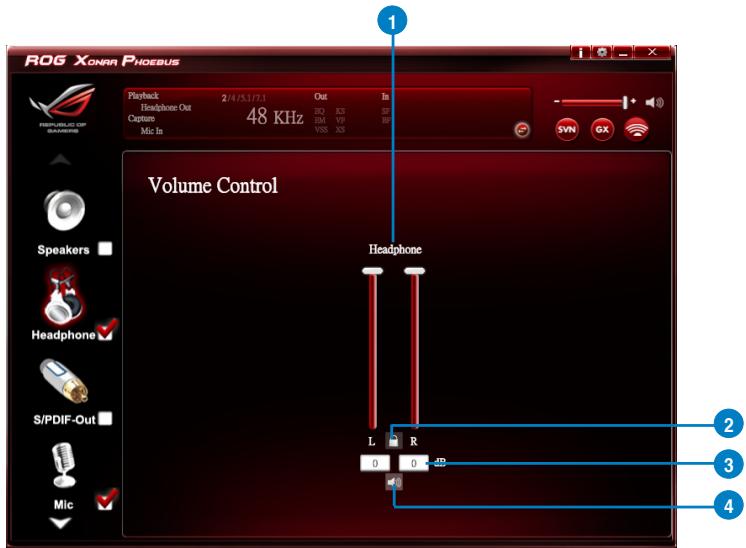This screenshot has height=548, width=746.
Task: Click the left channel dB value field
Action: tap(375, 463)
